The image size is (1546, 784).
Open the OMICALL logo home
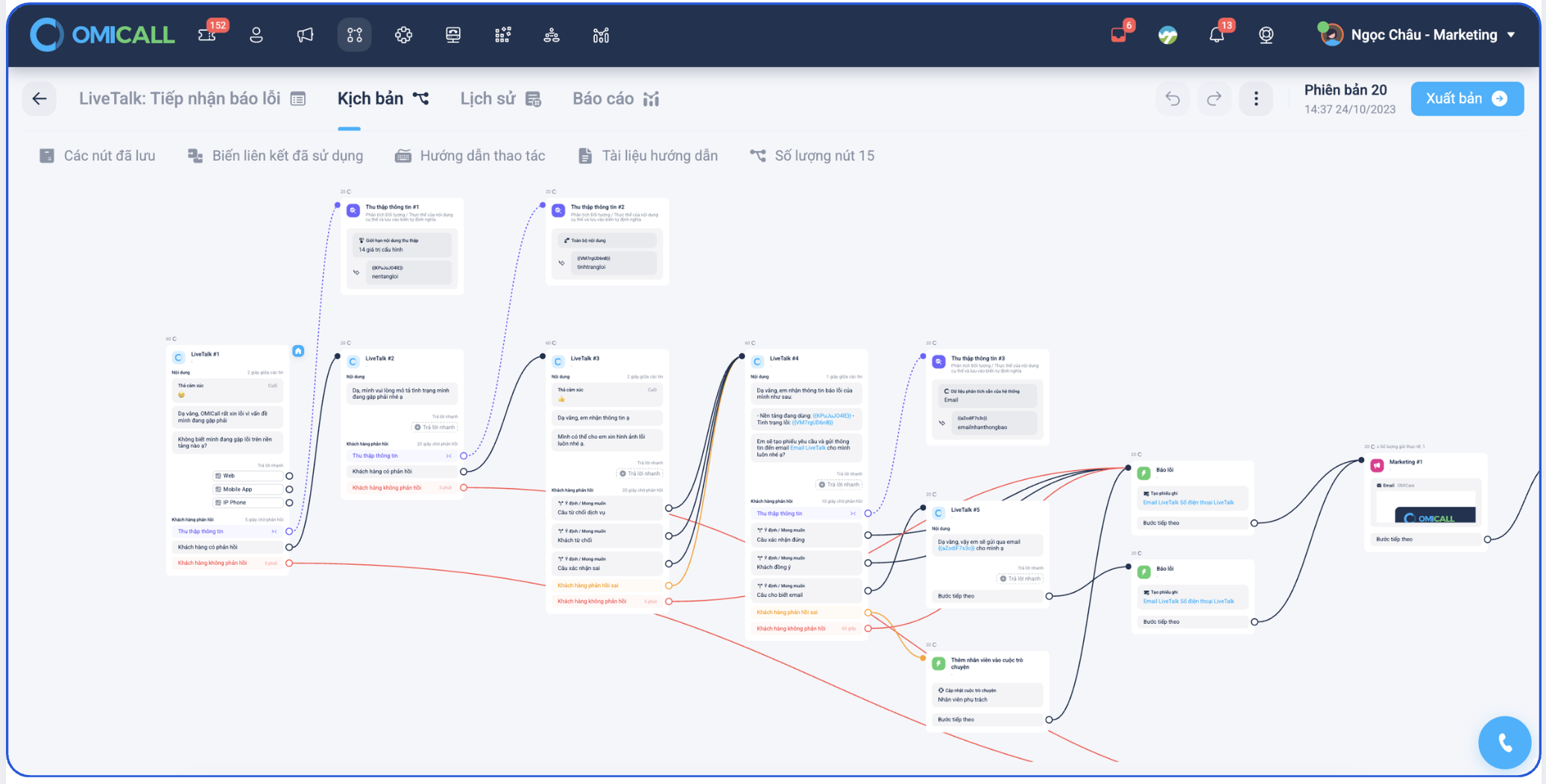coord(102,35)
